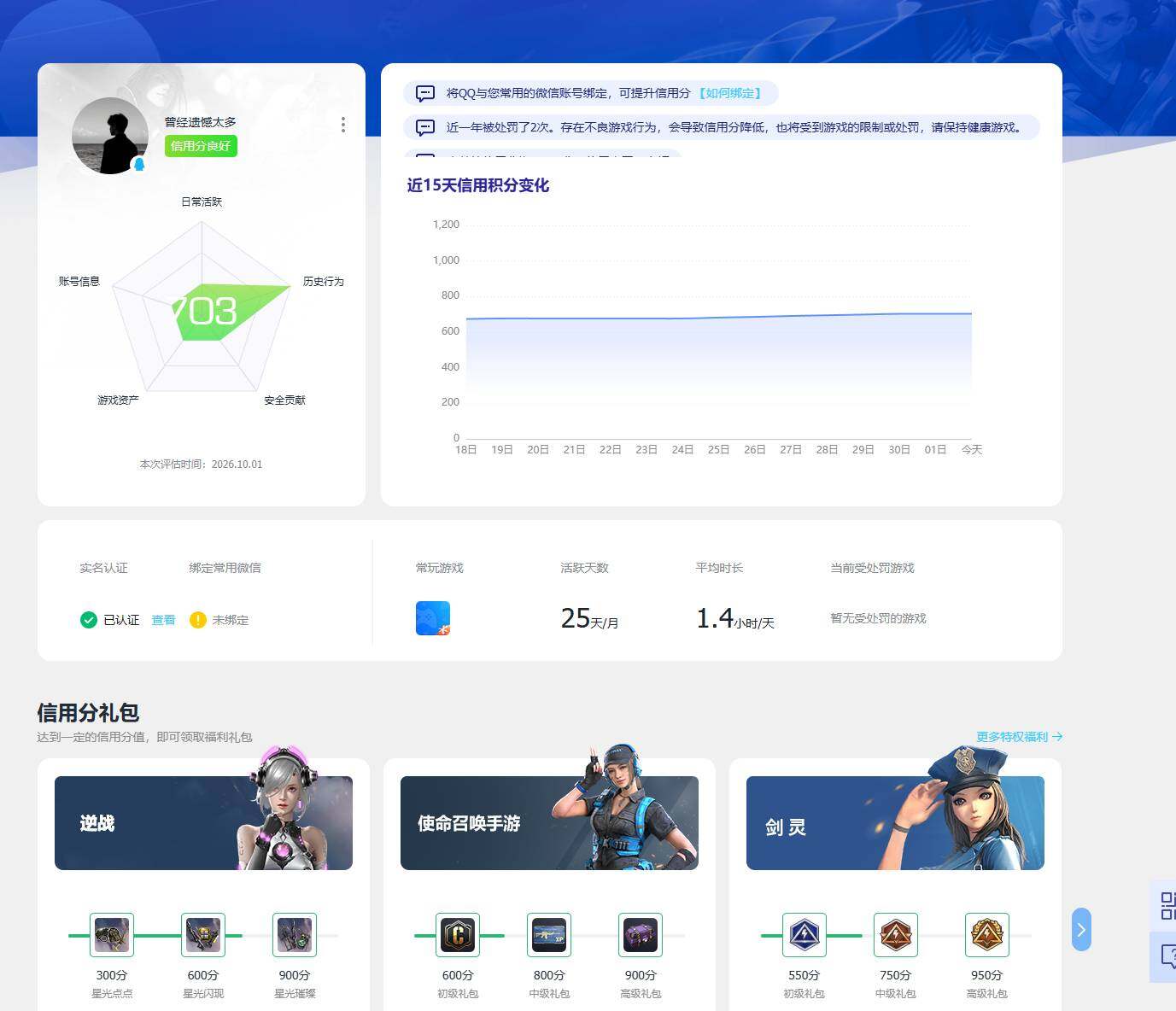Select the 800分 中级礼包 gift icon

pyautogui.click(x=549, y=935)
